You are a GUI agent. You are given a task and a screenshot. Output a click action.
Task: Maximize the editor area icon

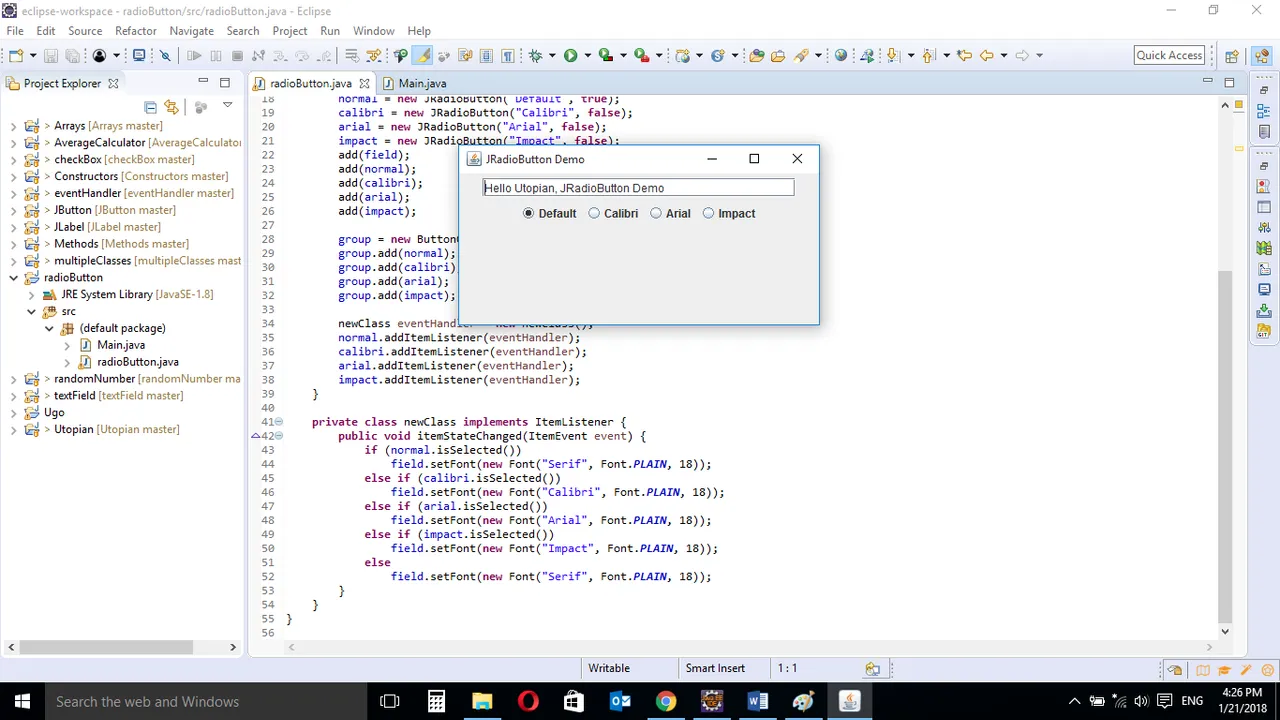1229,82
